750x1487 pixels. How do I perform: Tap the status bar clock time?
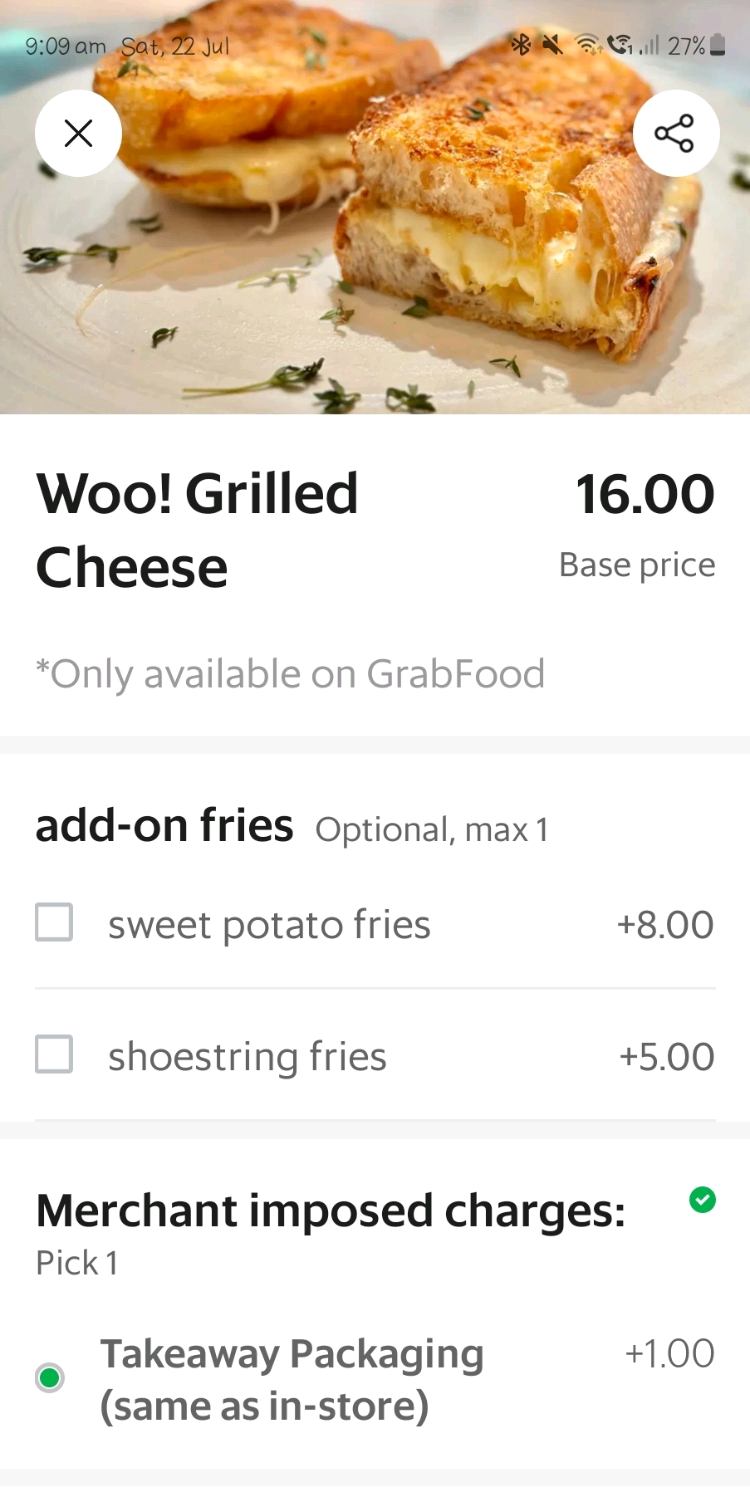click(x=65, y=46)
